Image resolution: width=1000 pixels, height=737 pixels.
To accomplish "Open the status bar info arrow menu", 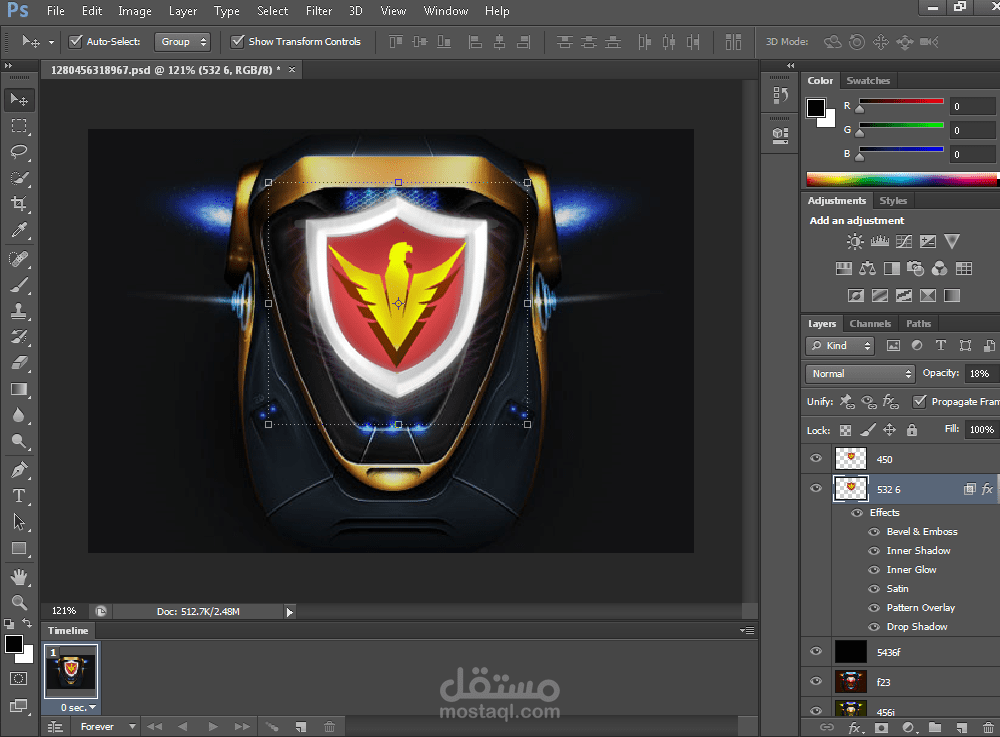I will click(290, 612).
